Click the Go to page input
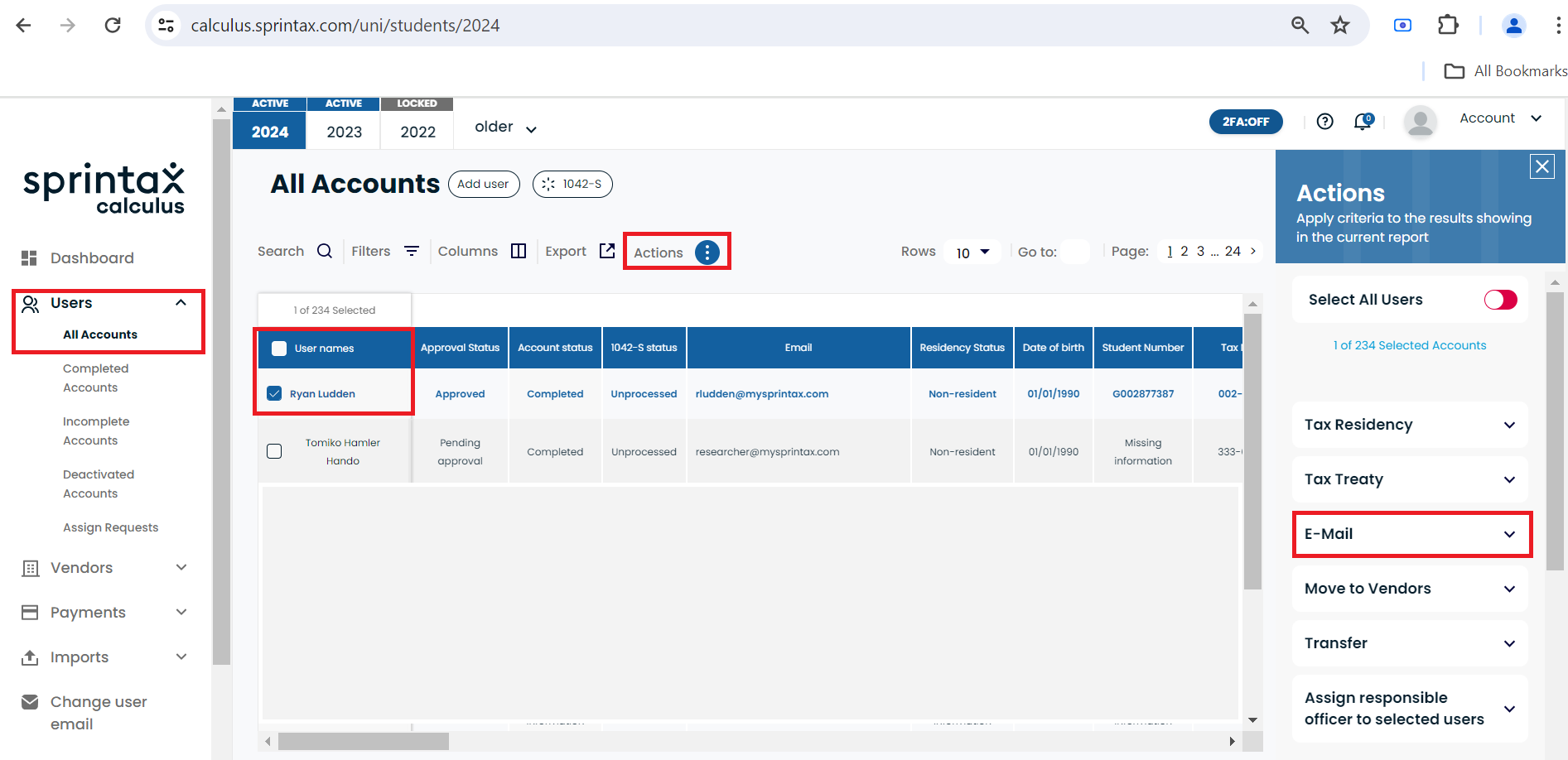1568x760 pixels. point(1075,252)
